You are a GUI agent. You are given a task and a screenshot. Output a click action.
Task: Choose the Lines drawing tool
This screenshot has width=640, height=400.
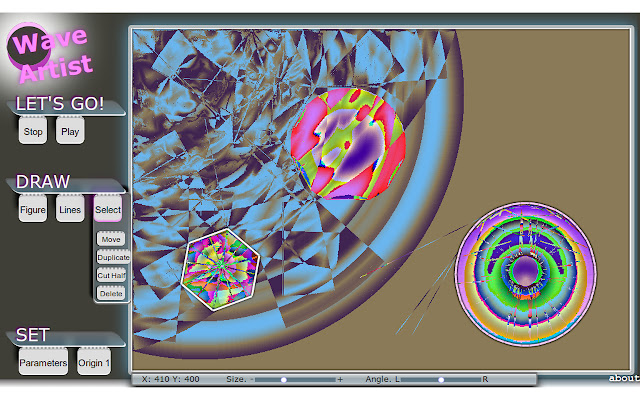point(70,209)
